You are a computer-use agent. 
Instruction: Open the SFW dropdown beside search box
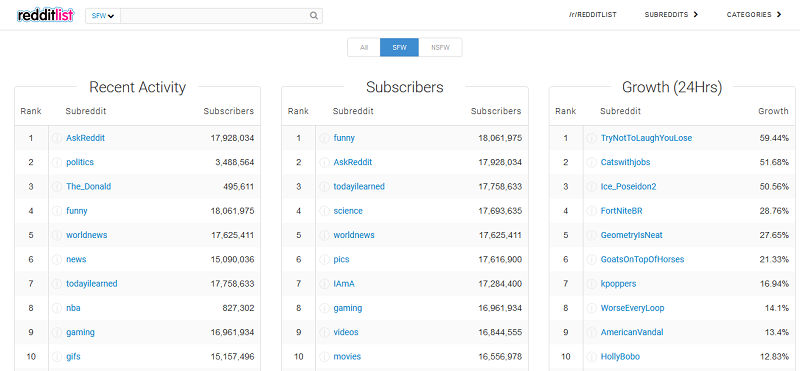click(103, 15)
